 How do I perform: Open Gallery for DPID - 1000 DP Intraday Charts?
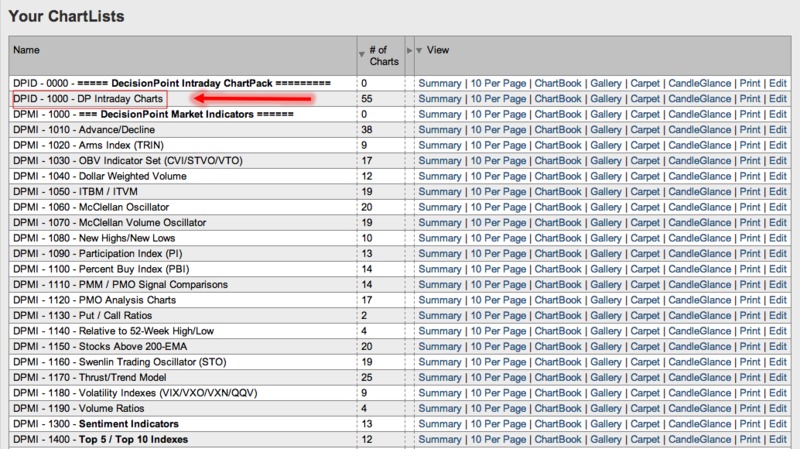[606, 98]
